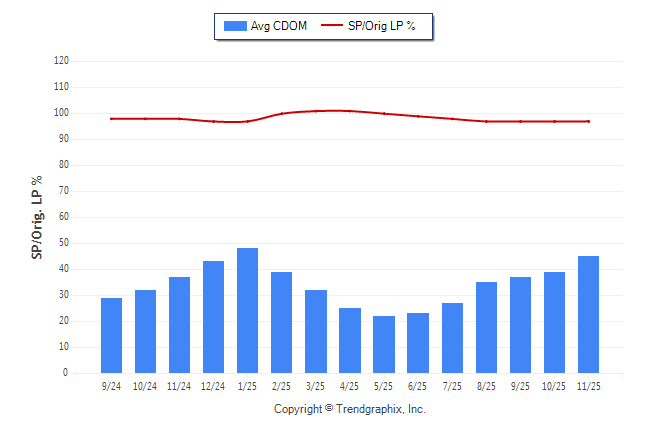Select the 6/25 blue bar

click(418, 343)
